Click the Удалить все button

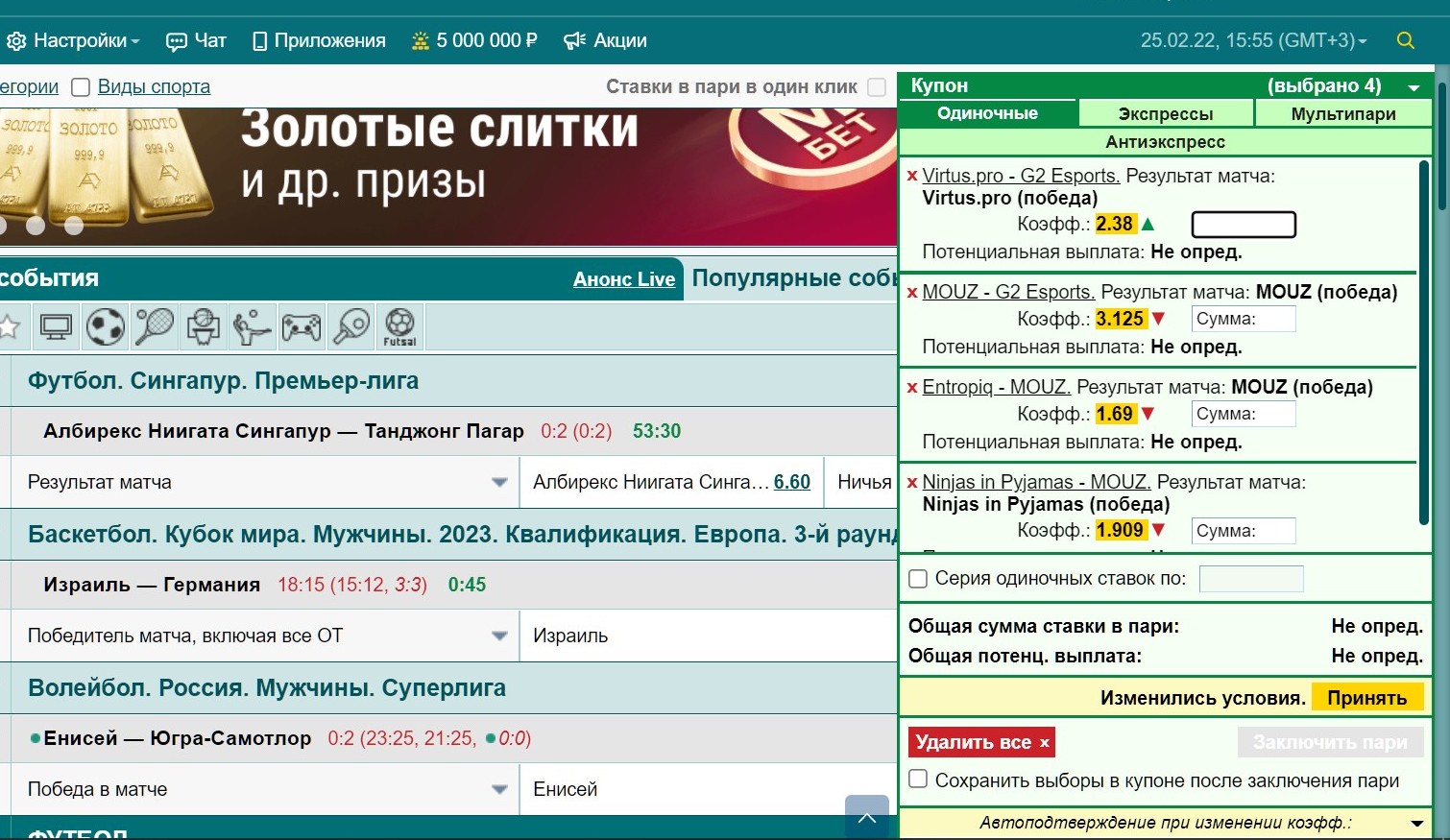click(981, 742)
